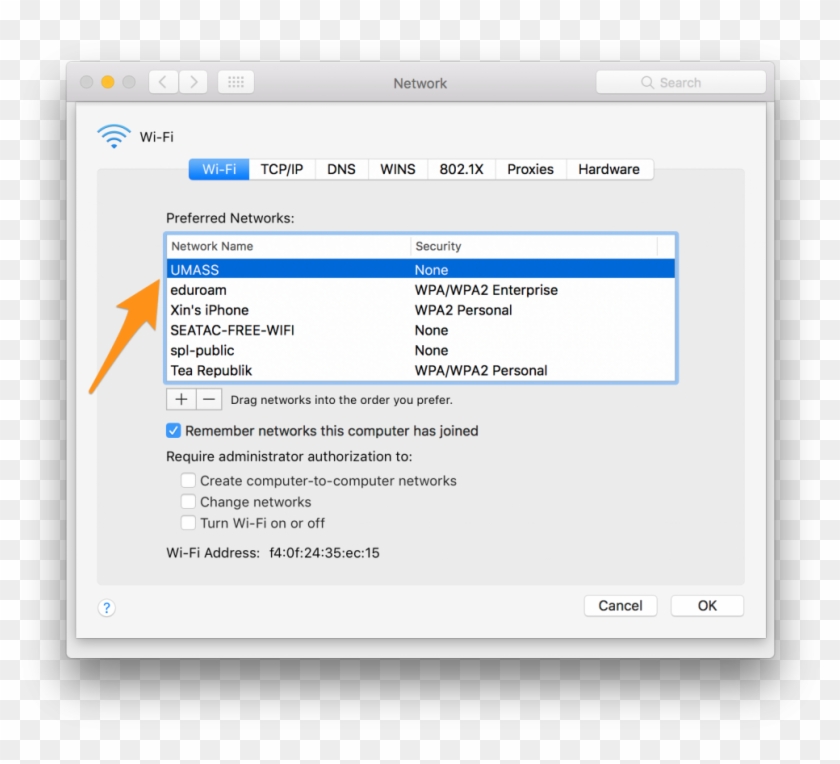This screenshot has height=764, width=840.
Task: Click the help question mark icon
Action: (x=106, y=607)
